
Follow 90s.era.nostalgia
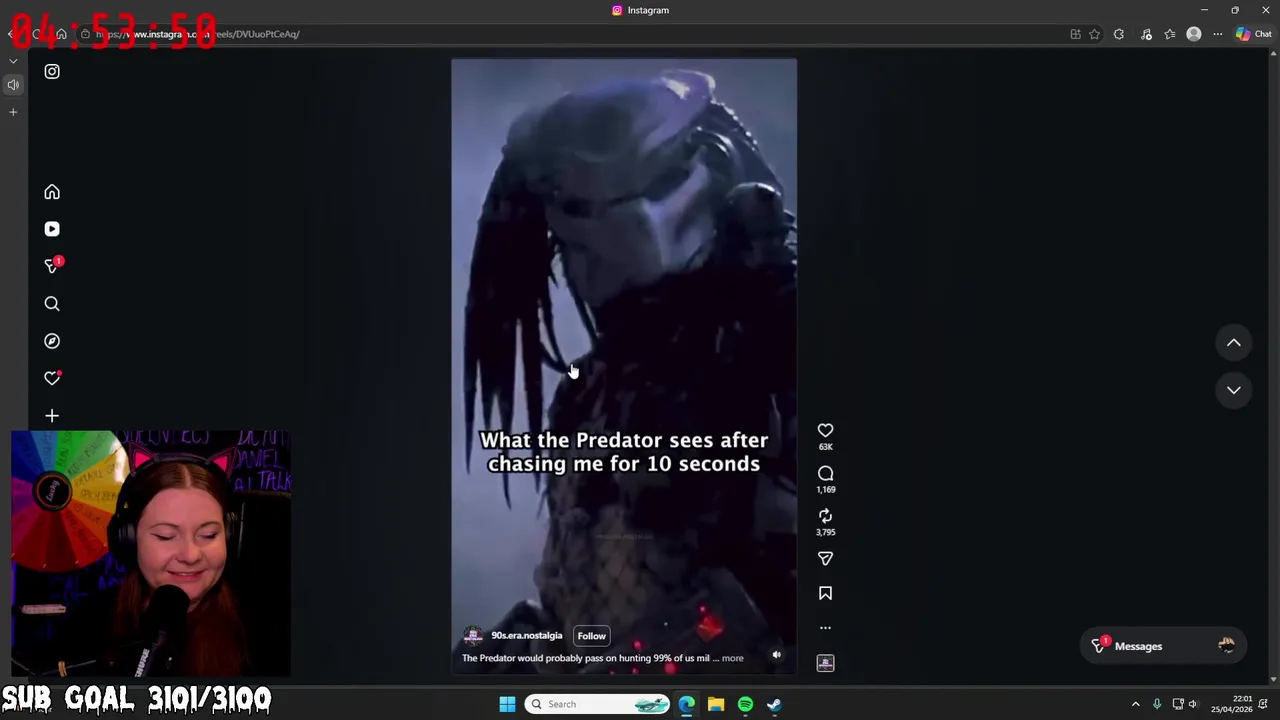pyautogui.click(x=591, y=636)
